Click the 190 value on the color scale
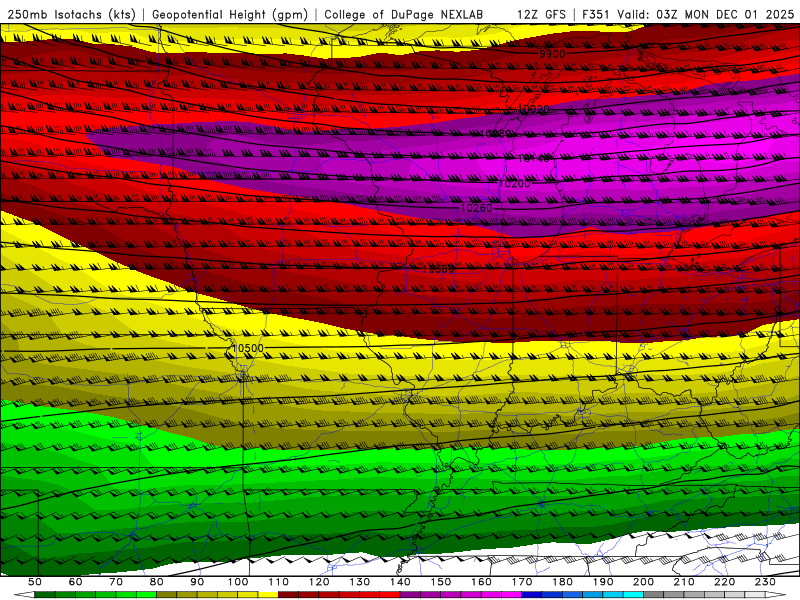This screenshot has width=800, height=600. click(603, 582)
